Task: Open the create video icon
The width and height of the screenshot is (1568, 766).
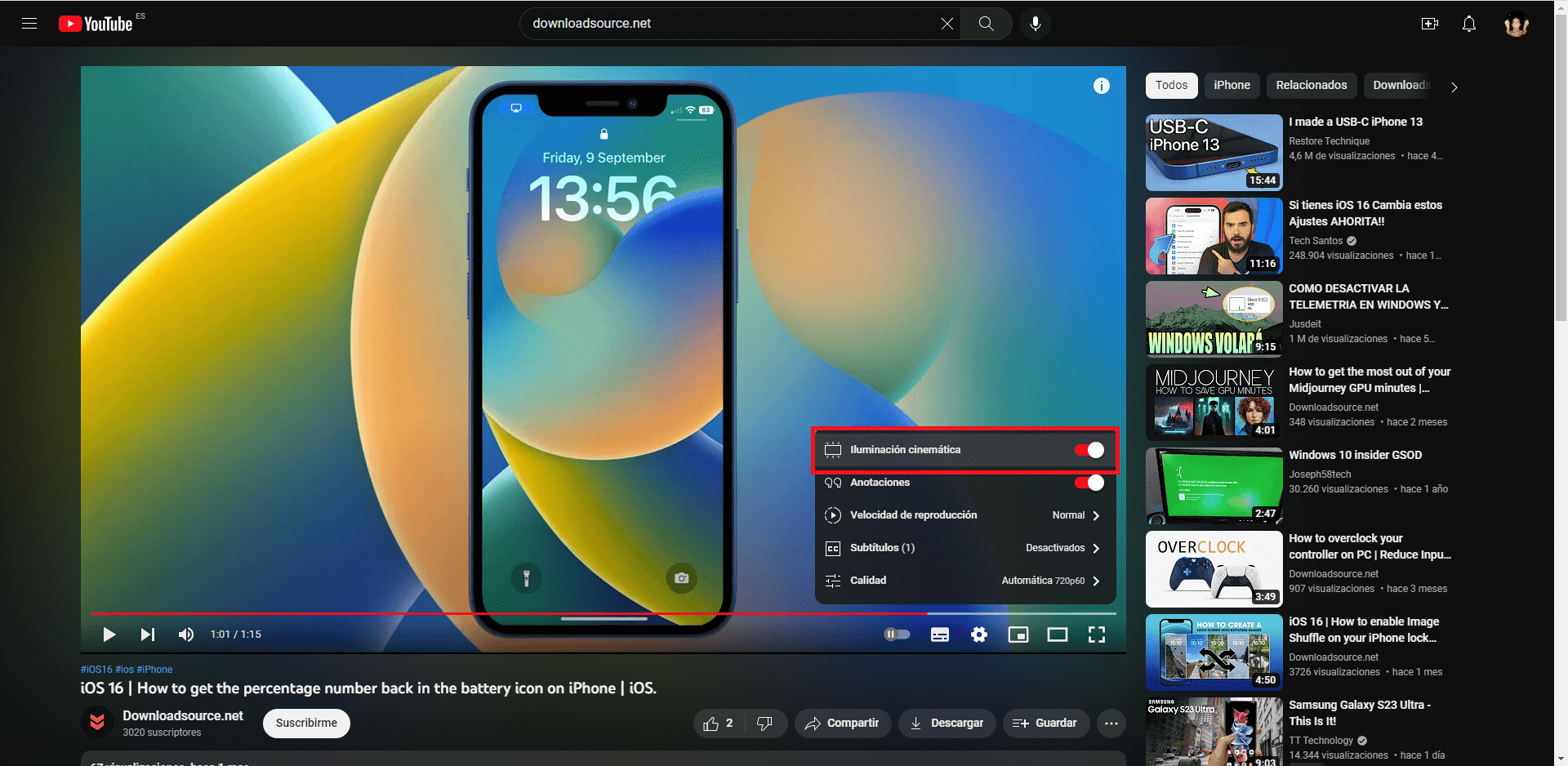Action: [x=1430, y=24]
